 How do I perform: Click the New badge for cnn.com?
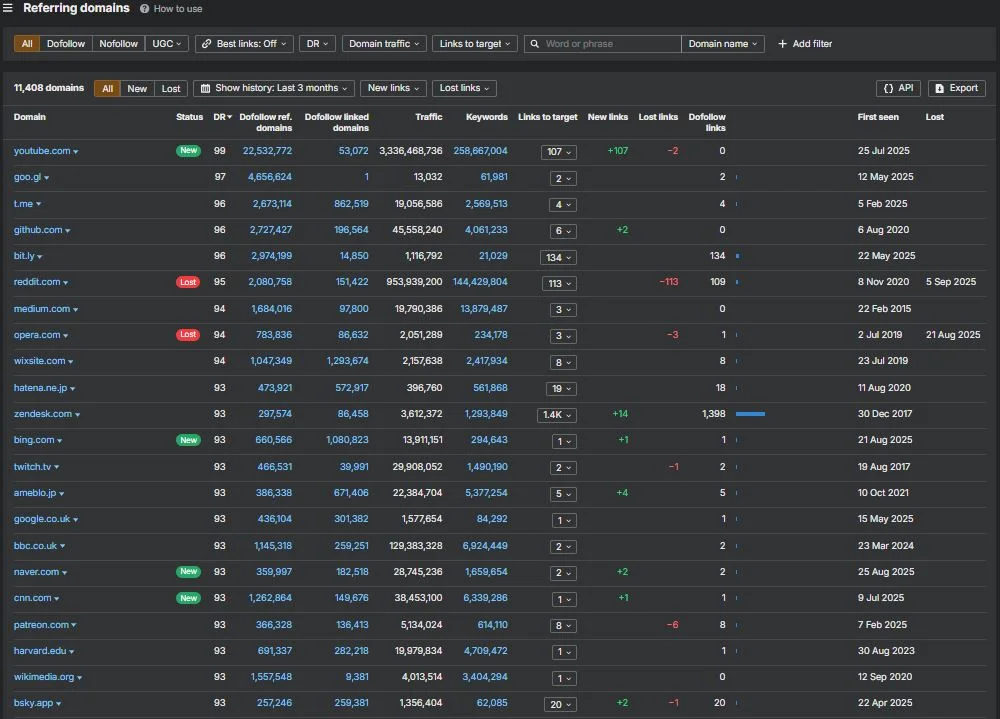coord(188,598)
